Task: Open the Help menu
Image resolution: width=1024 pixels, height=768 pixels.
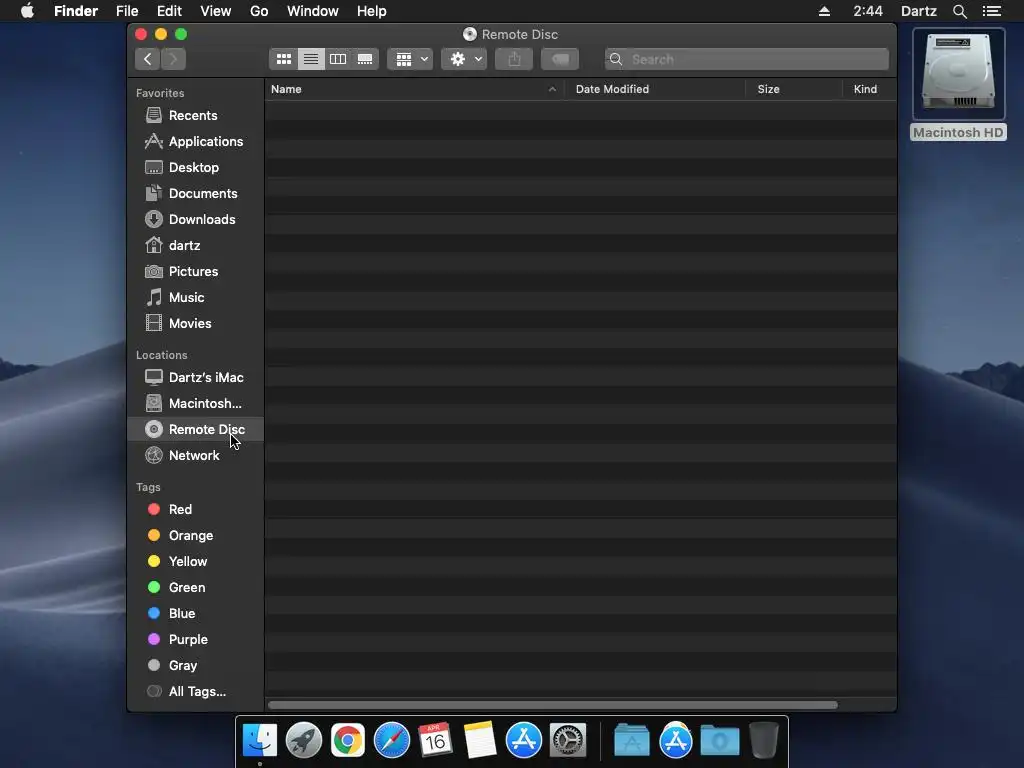Action: coord(372,11)
